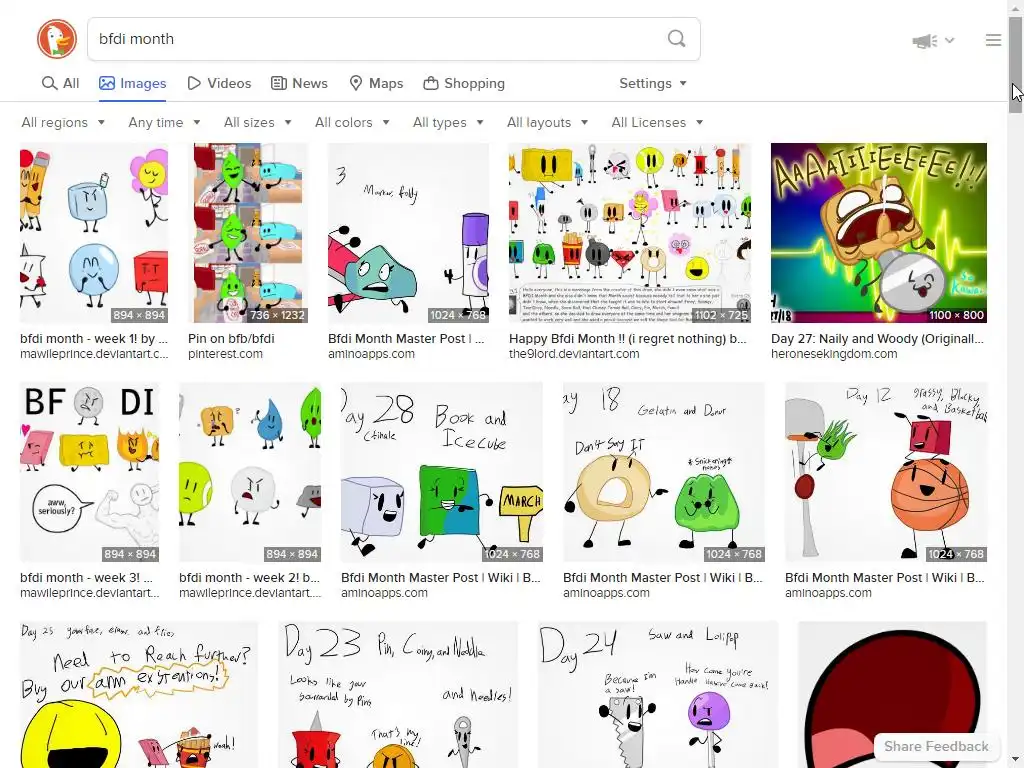Click the 'bfdi month - week 3!' title

86,578
